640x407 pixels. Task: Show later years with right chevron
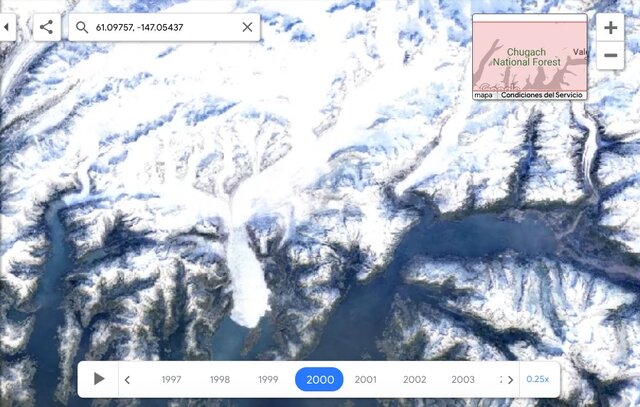click(x=510, y=380)
